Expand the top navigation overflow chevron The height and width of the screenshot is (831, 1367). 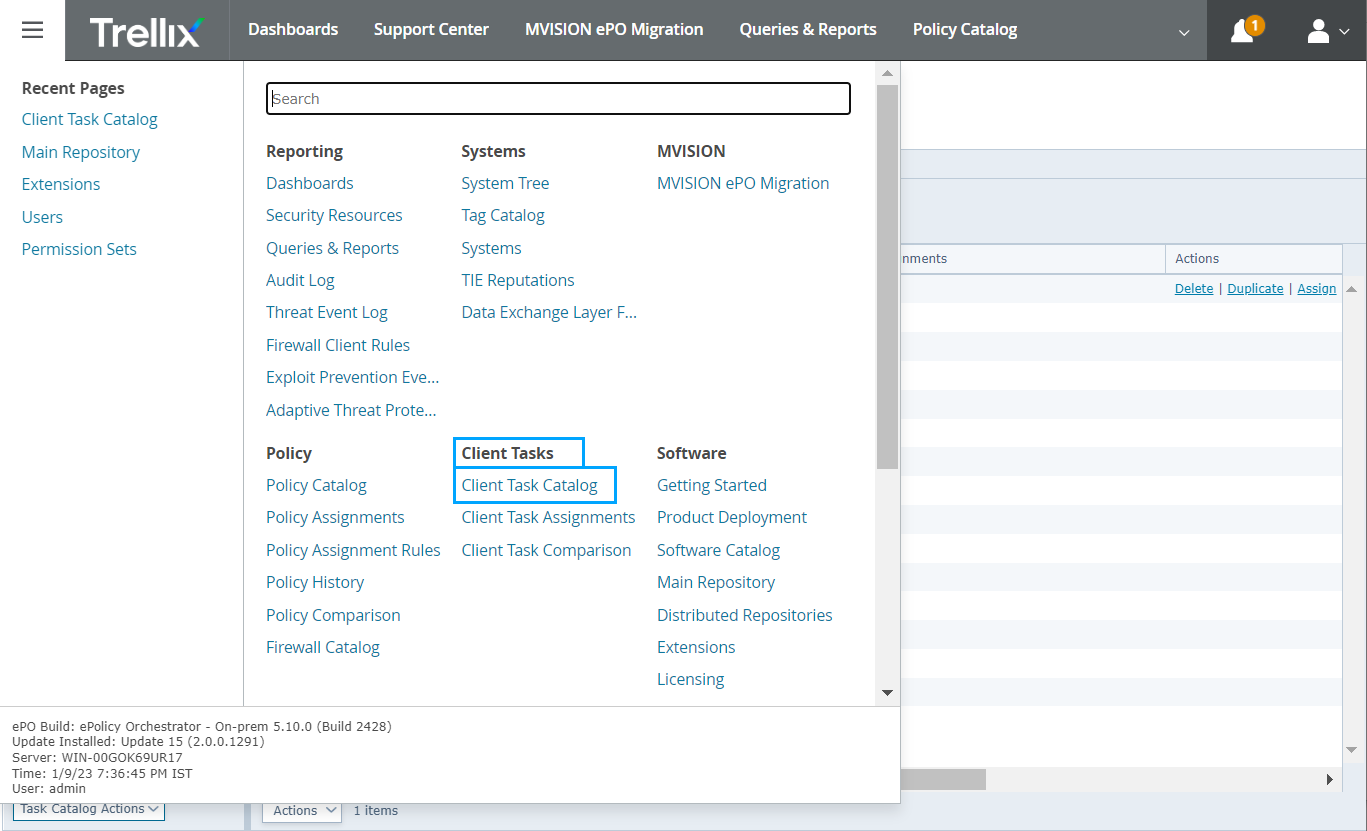pyautogui.click(x=1184, y=33)
